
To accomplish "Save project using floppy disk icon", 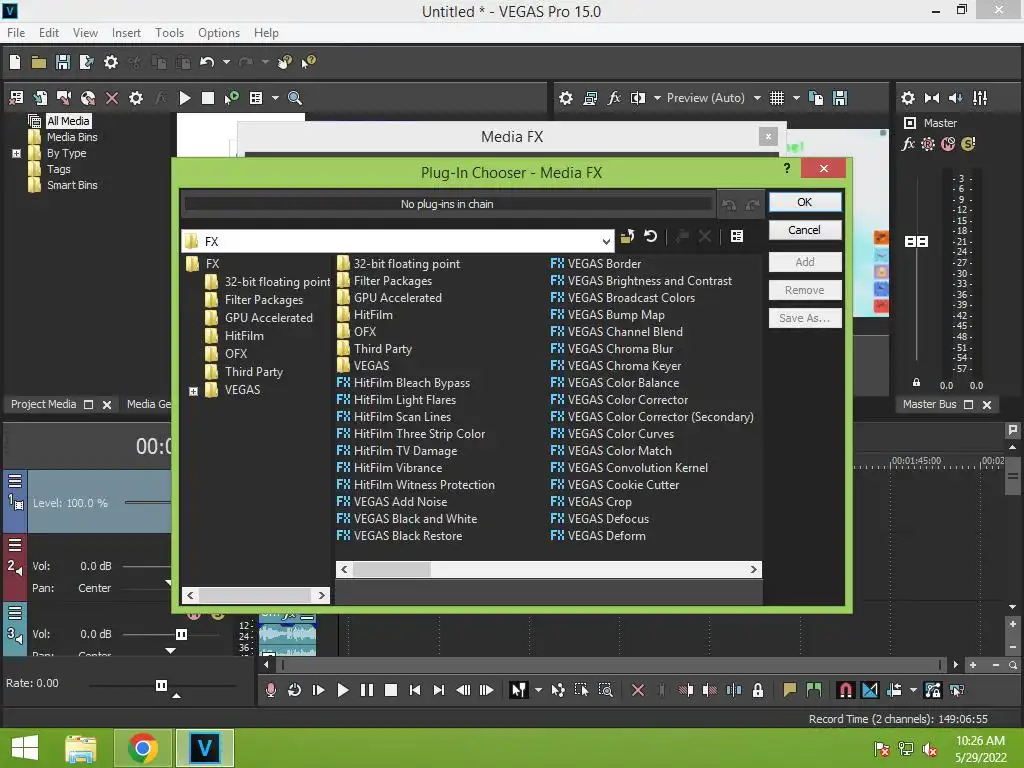I will (63, 62).
